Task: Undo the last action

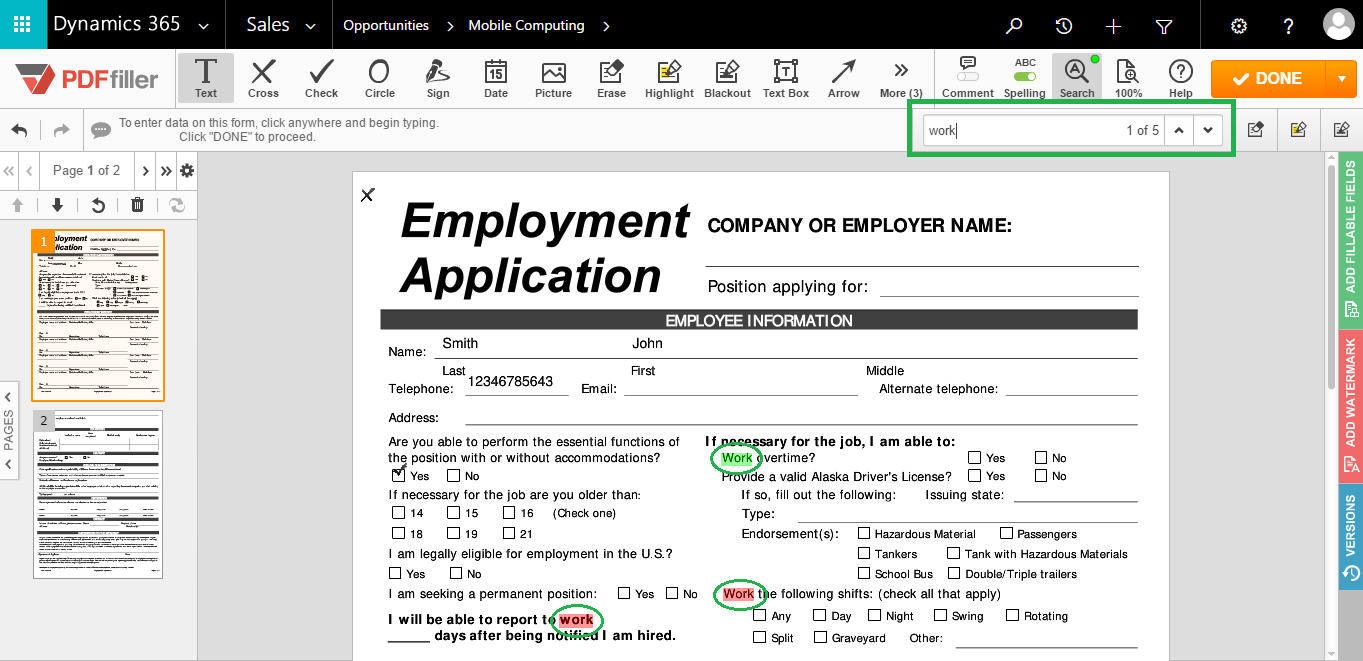Action: pos(19,130)
